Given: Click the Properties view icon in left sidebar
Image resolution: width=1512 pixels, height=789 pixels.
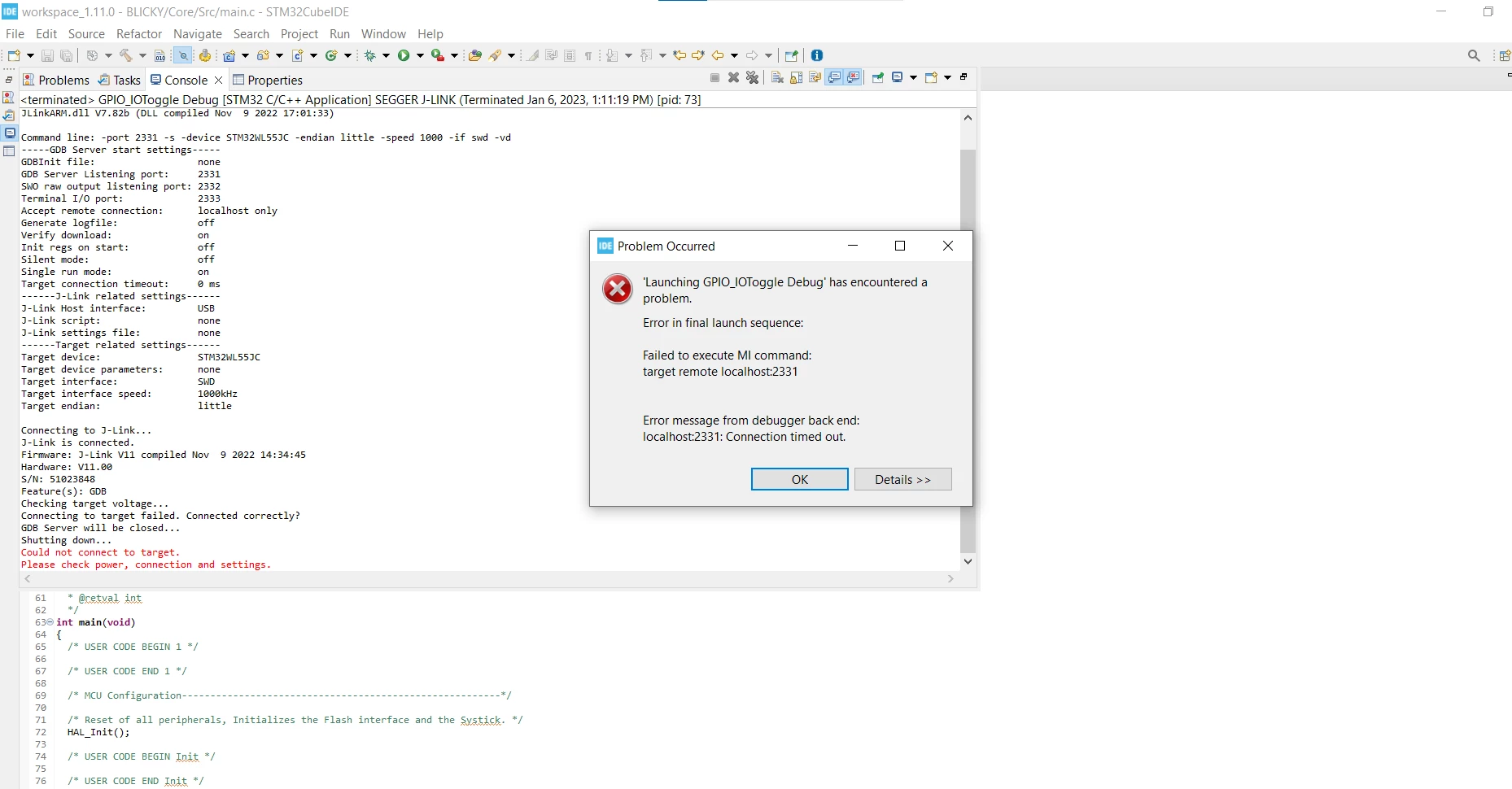Looking at the screenshot, I should tap(9, 151).
